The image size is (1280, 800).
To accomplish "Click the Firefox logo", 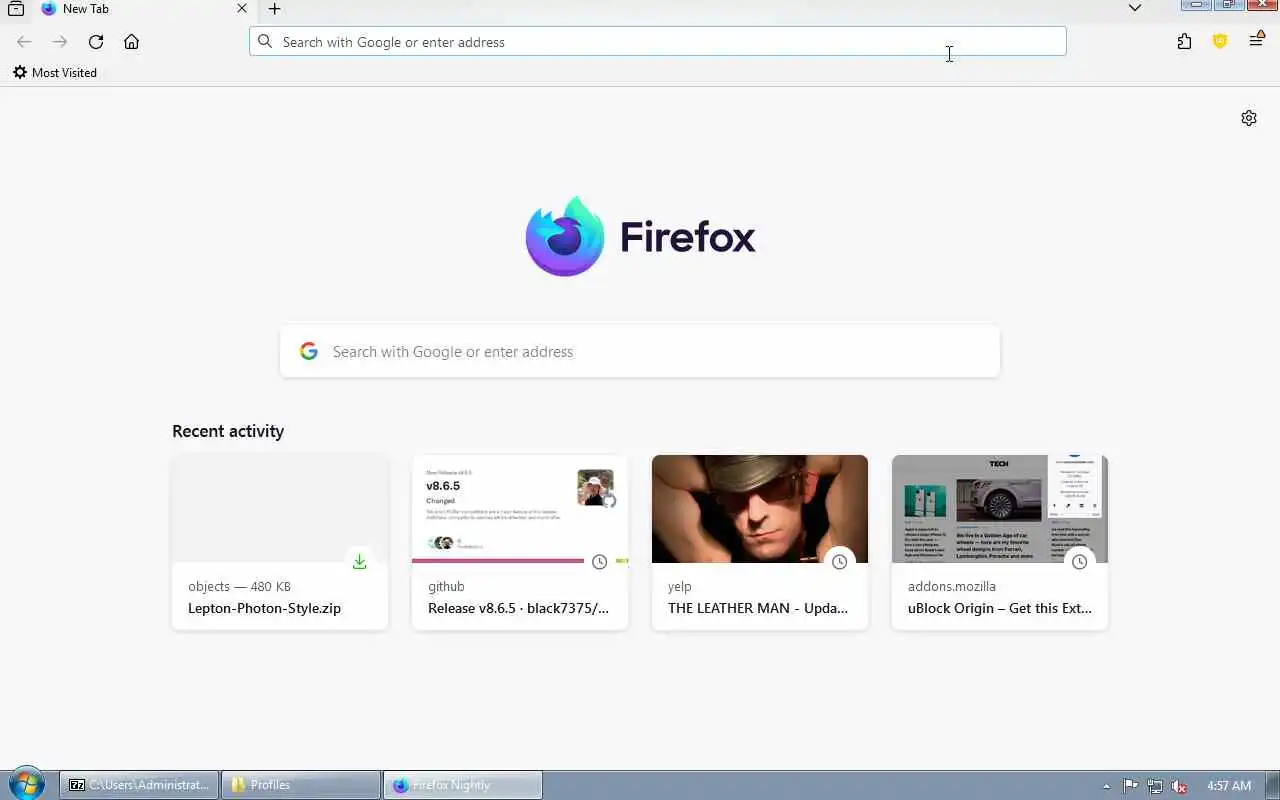I will point(640,237).
